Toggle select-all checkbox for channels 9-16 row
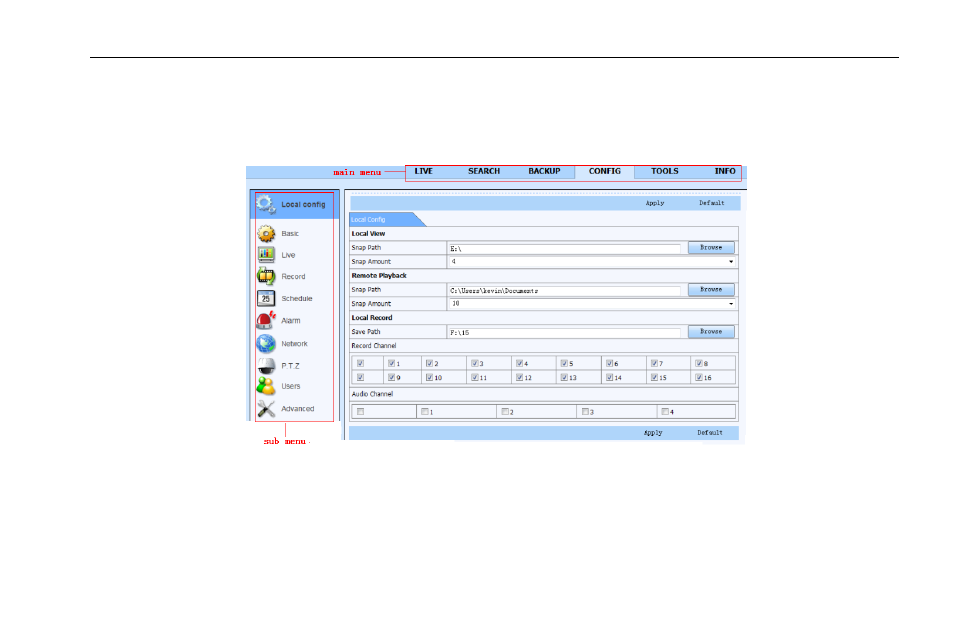This screenshot has height=636, width=955. [361, 377]
